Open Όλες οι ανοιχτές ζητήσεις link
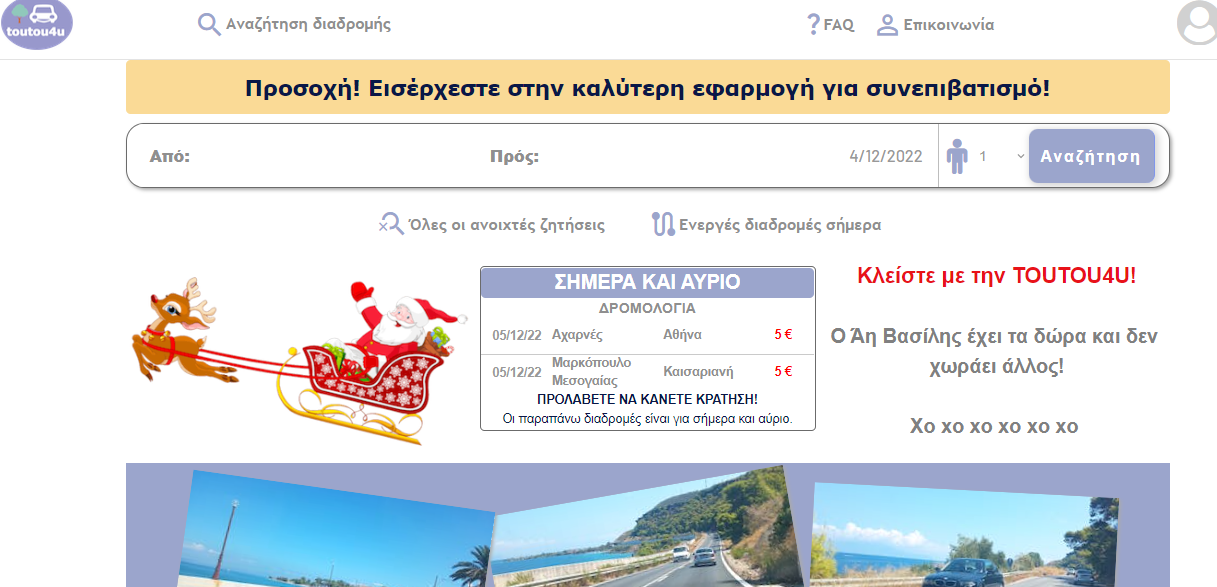This screenshot has width=1217, height=587. point(506,225)
